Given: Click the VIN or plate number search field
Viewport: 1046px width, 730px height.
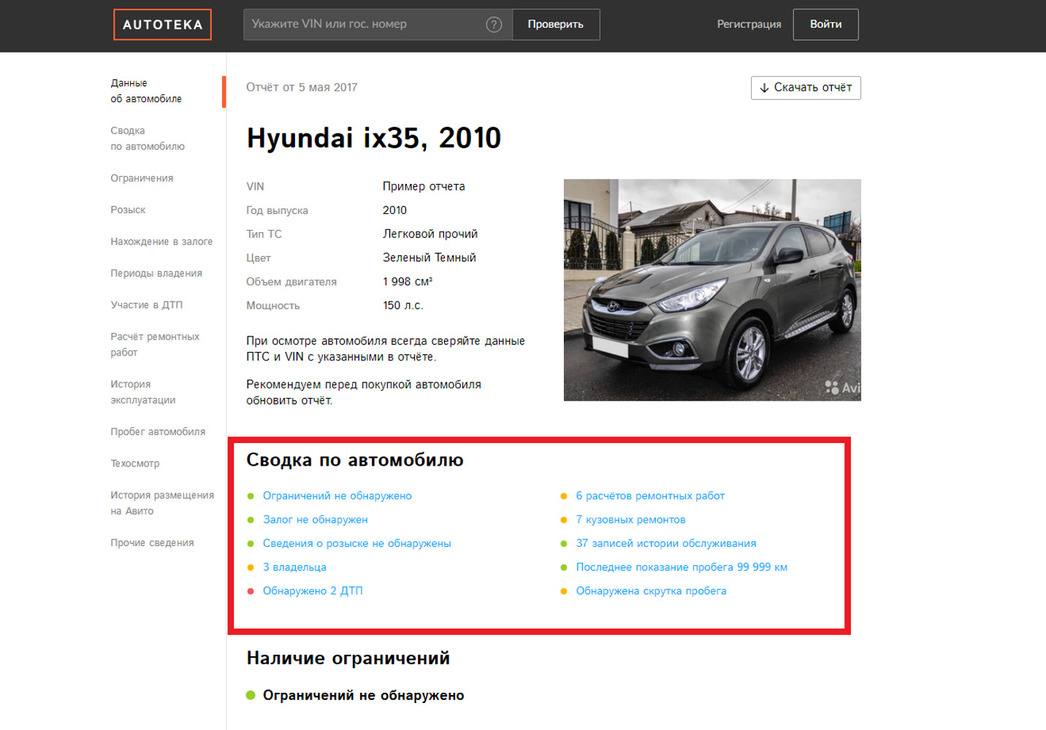Looking at the screenshot, I should [365, 25].
